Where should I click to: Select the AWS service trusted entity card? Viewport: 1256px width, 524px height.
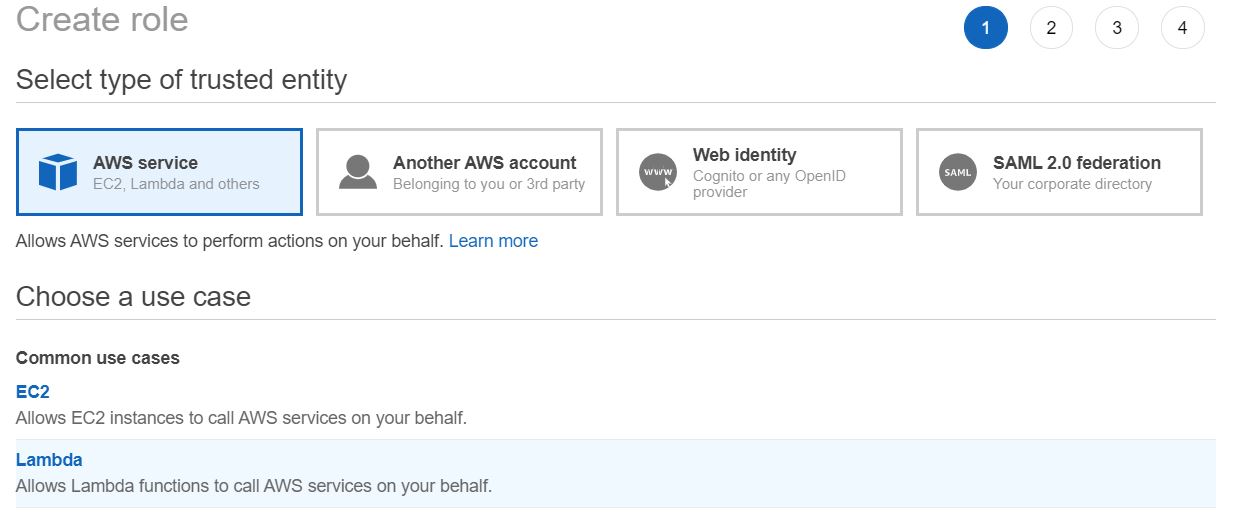tap(159, 172)
